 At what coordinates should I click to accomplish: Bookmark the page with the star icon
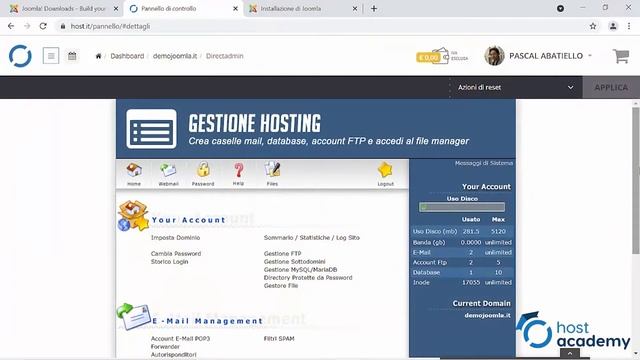click(593, 26)
